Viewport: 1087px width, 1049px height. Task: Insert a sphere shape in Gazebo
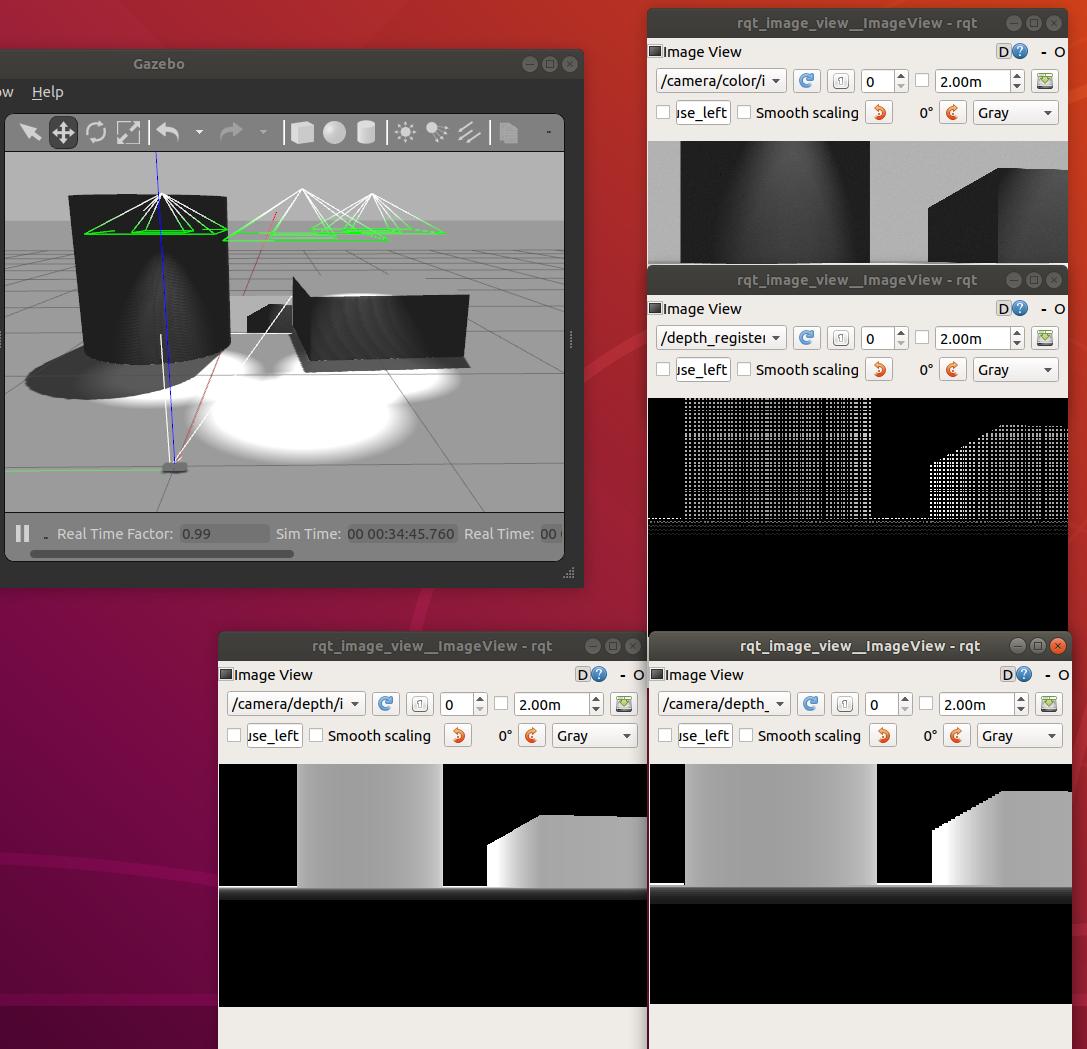point(334,132)
